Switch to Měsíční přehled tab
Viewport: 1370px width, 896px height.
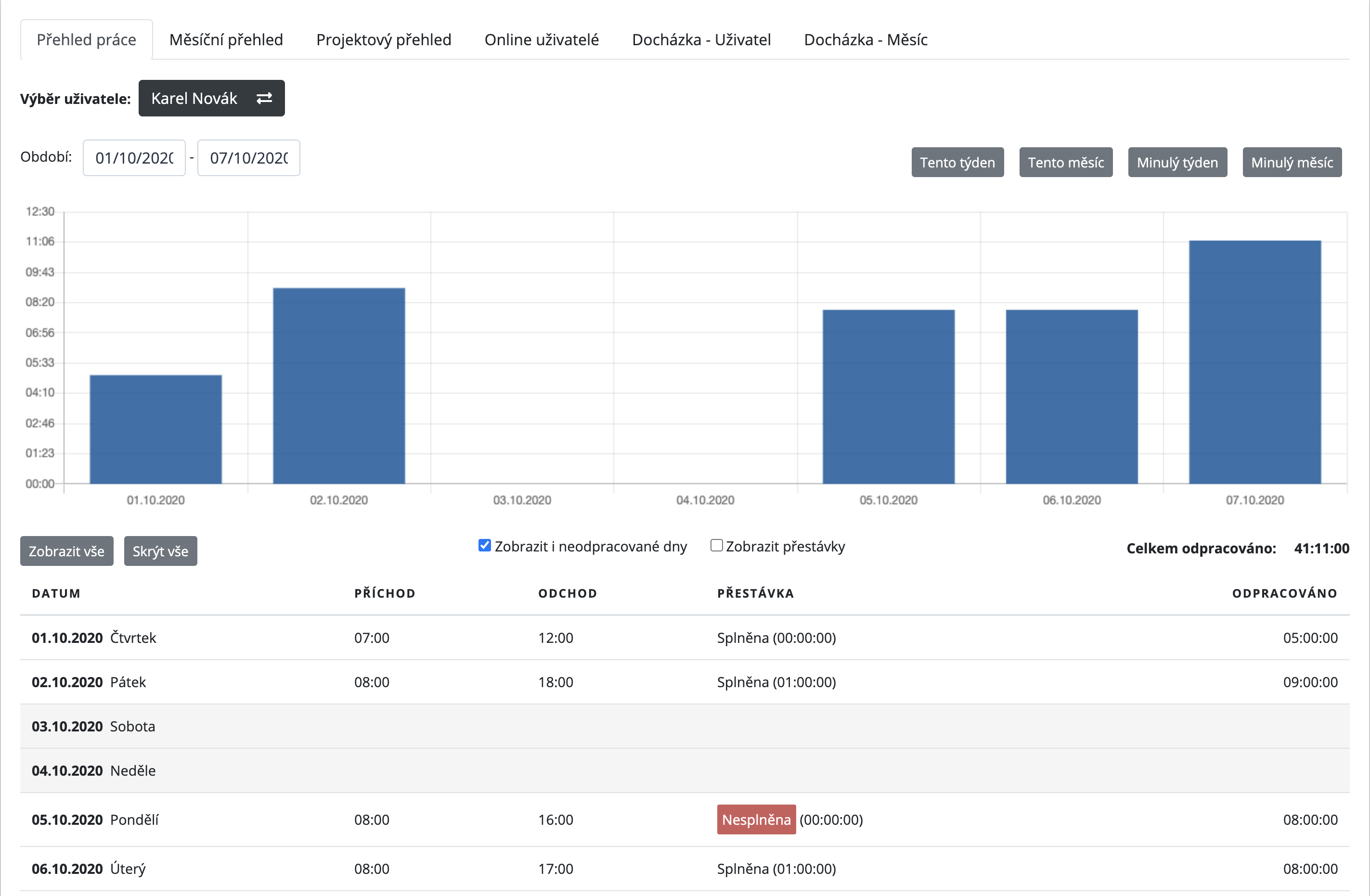pyautogui.click(x=226, y=40)
